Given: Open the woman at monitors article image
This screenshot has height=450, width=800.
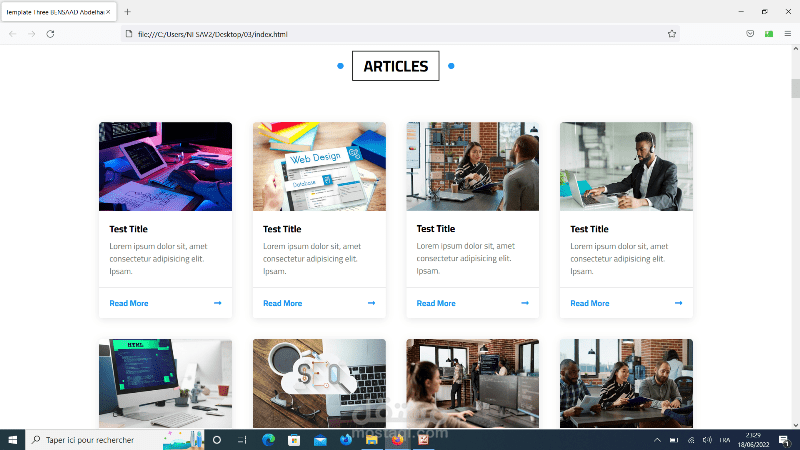Looking at the screenshot, I should [472, 384].
